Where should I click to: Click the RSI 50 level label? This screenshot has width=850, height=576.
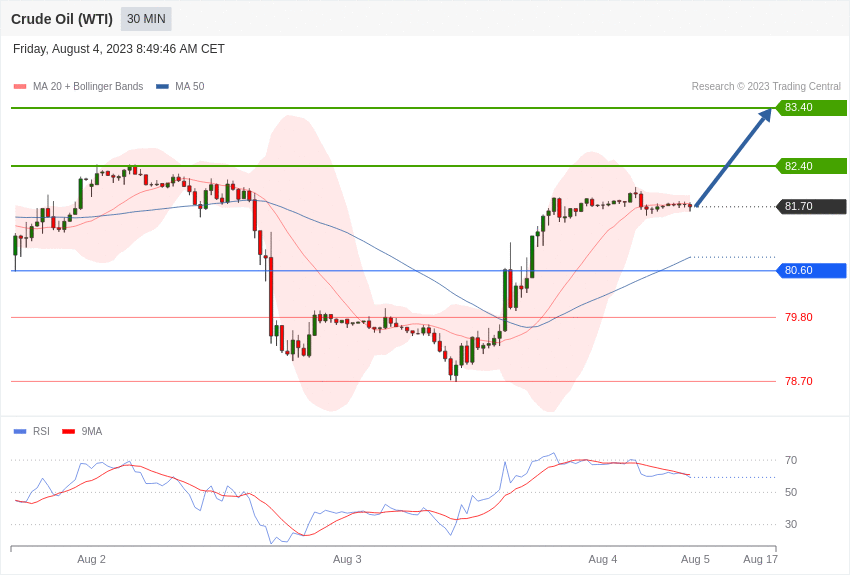[791, 492]
